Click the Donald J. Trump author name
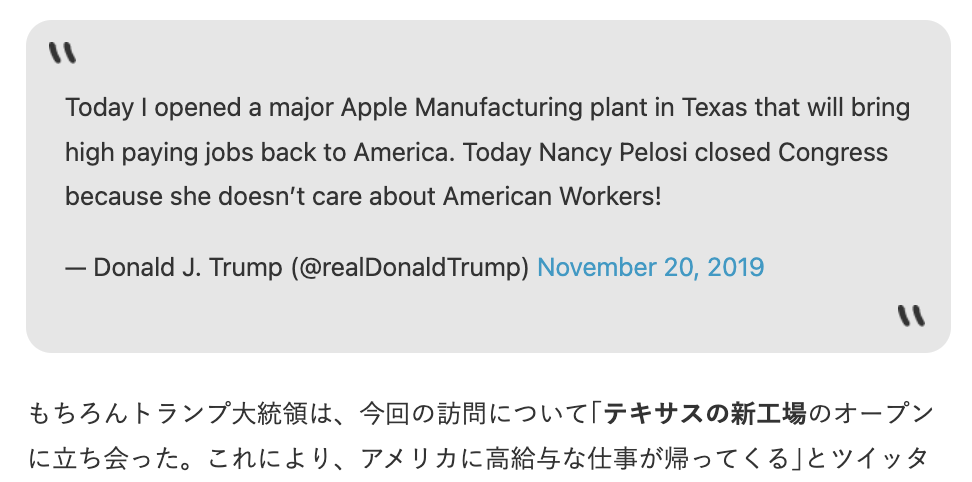 (x=187, y=268)
